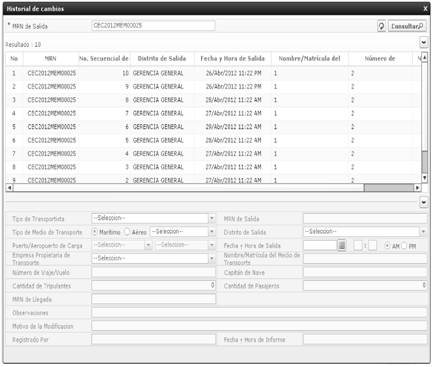
Task: Open the transport type dropdown next to Aéreo
Action: (212, 232)
